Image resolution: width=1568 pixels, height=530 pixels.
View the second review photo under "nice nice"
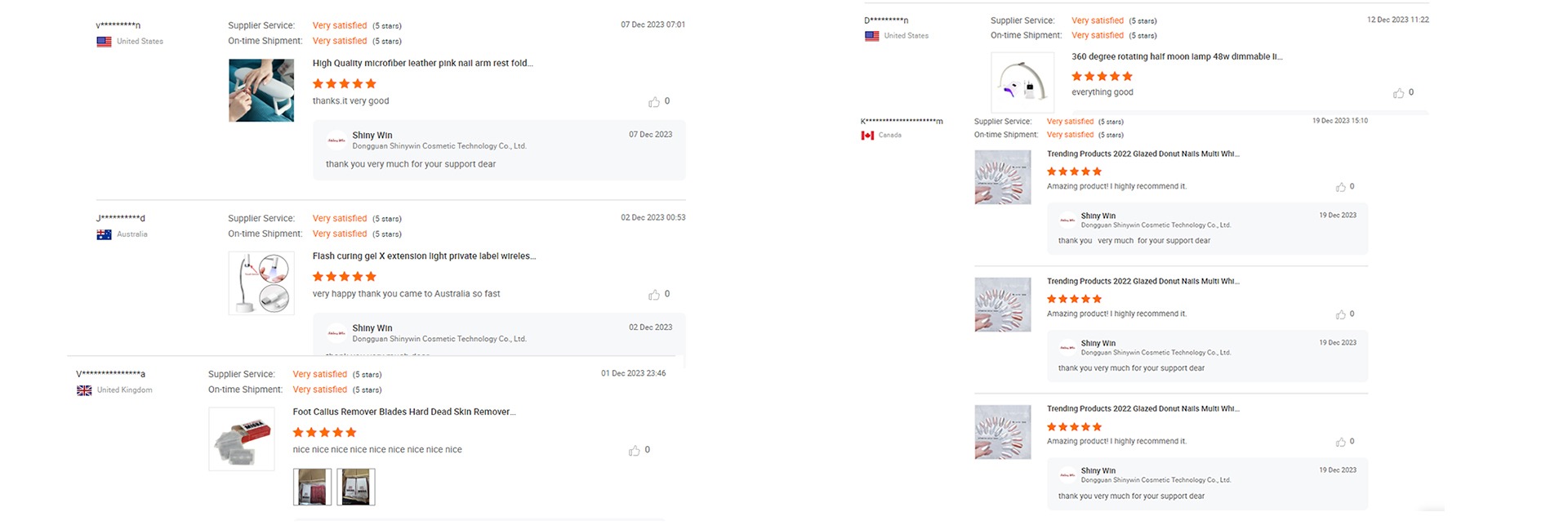tap(356, 487)
